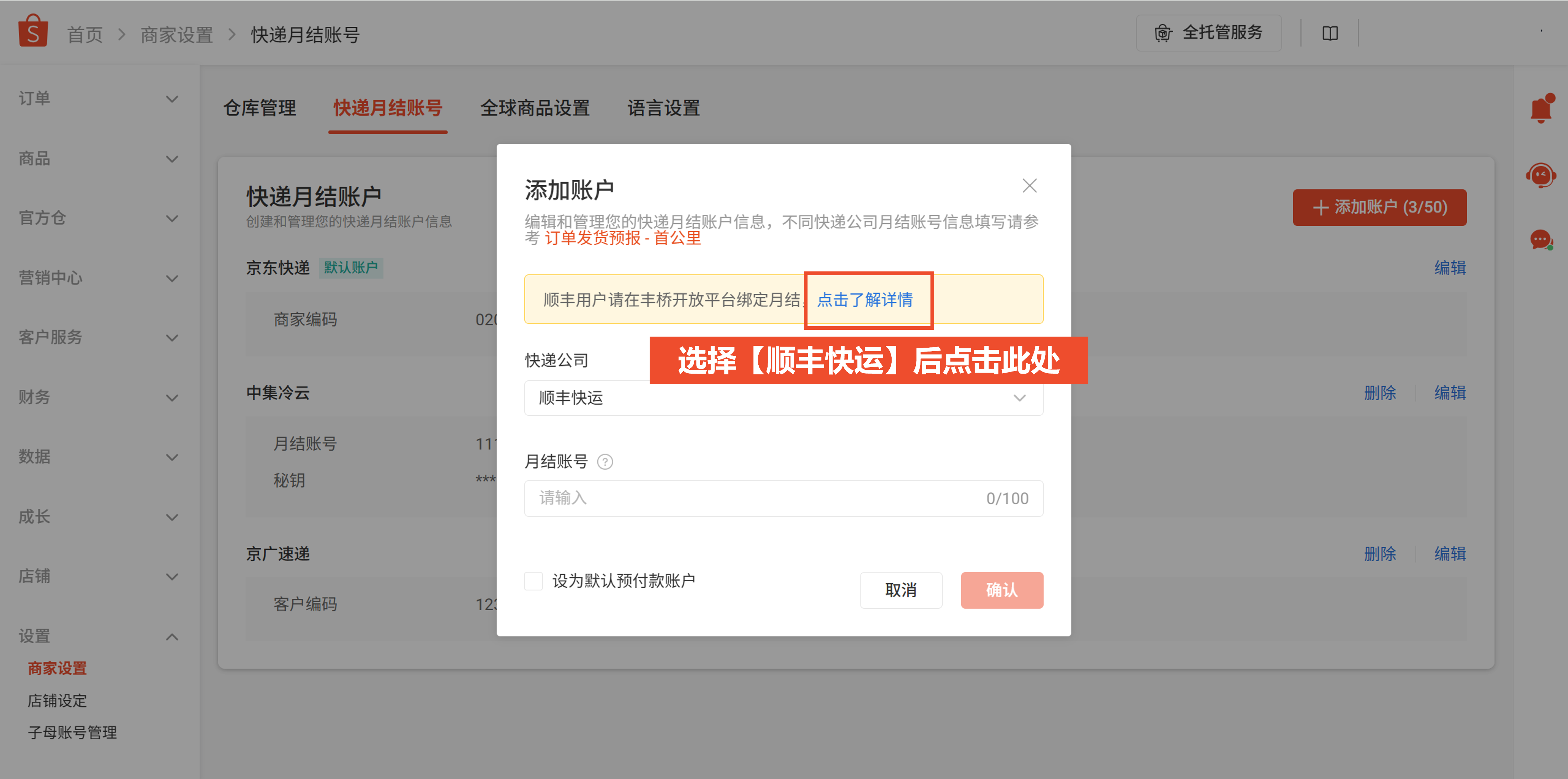Open the notification bell icon
This screenshot has height=779, width=1568.
pos(1541,109)
